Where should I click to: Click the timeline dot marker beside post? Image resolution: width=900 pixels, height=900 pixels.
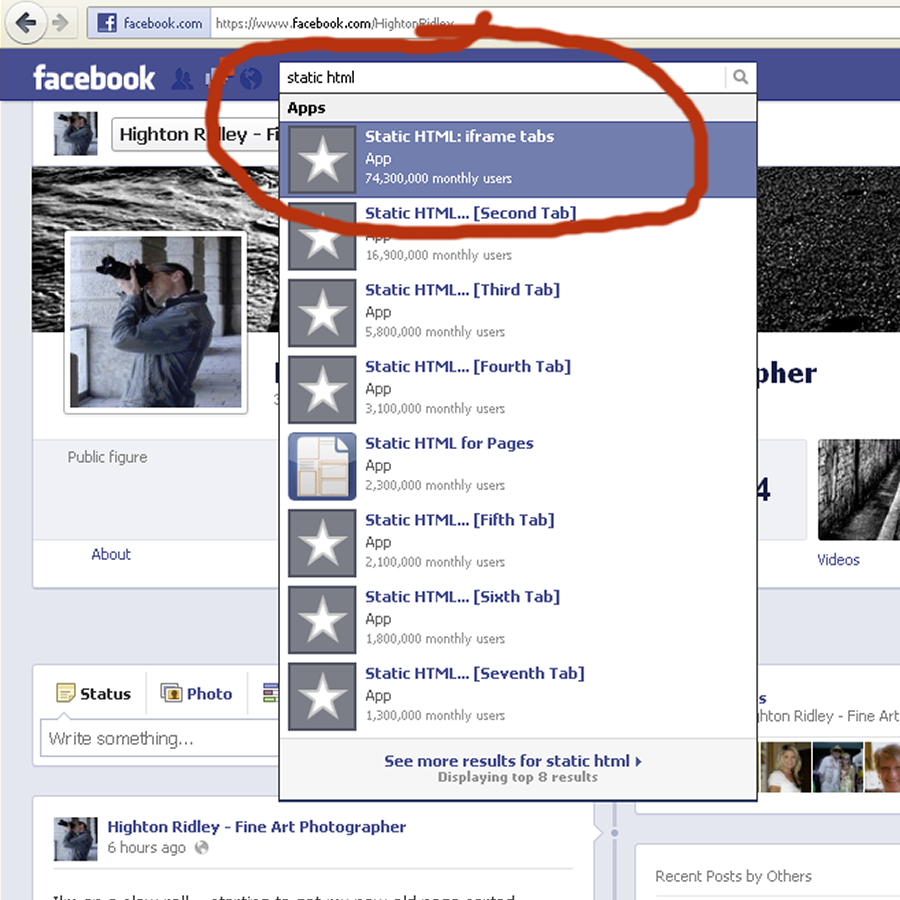tap(614, 832)
